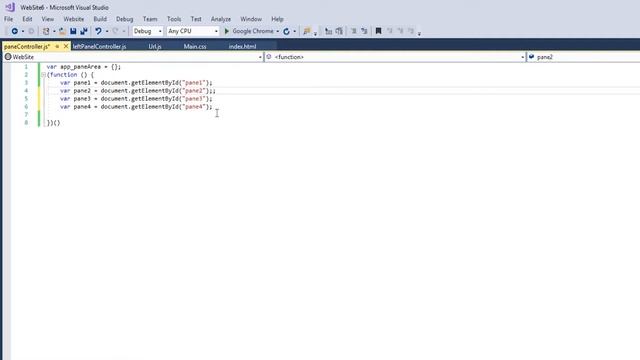Save the current file with disk icon

[73, 31]
